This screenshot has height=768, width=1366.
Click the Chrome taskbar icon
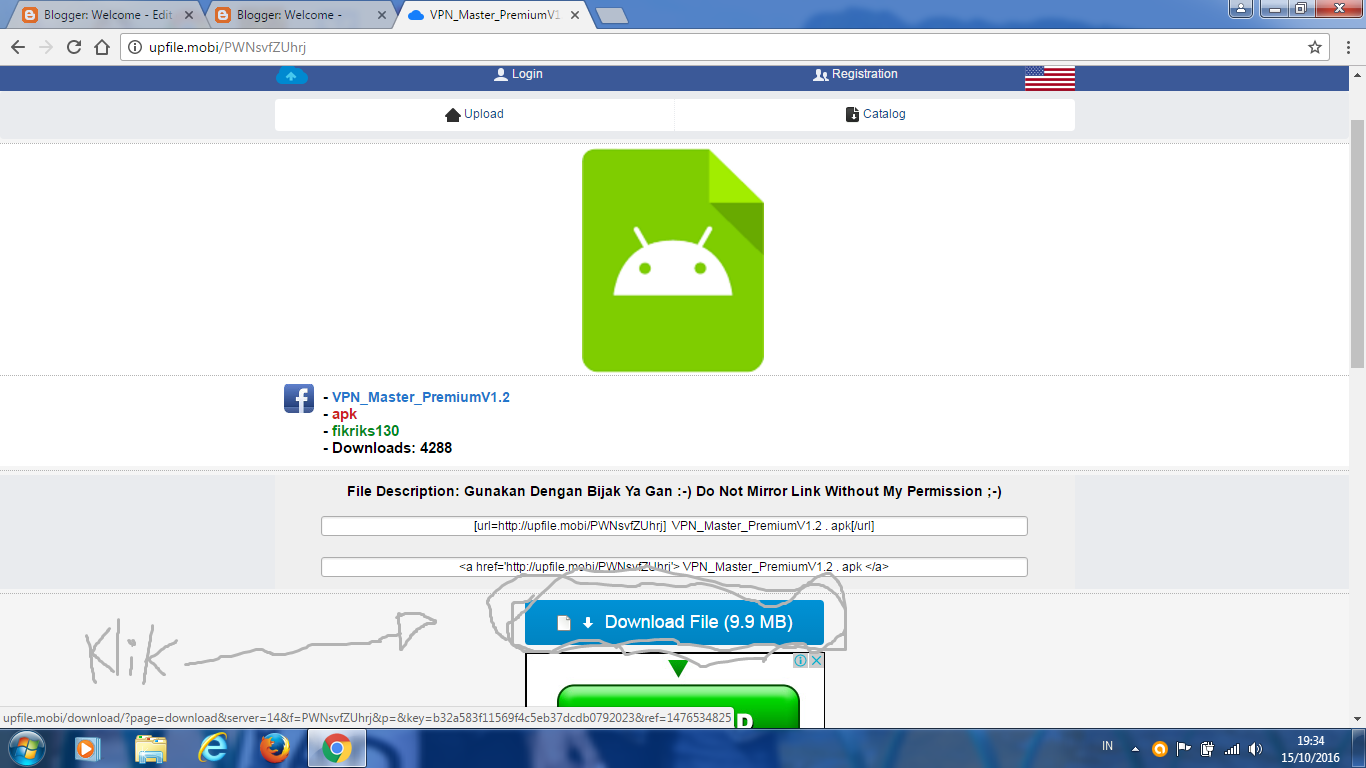pos(337,748)
